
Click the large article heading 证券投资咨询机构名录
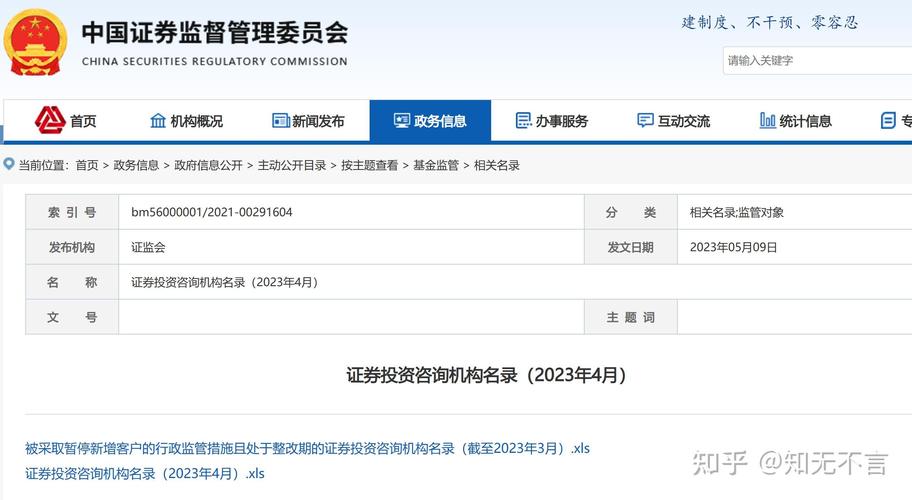click(486, 375)
